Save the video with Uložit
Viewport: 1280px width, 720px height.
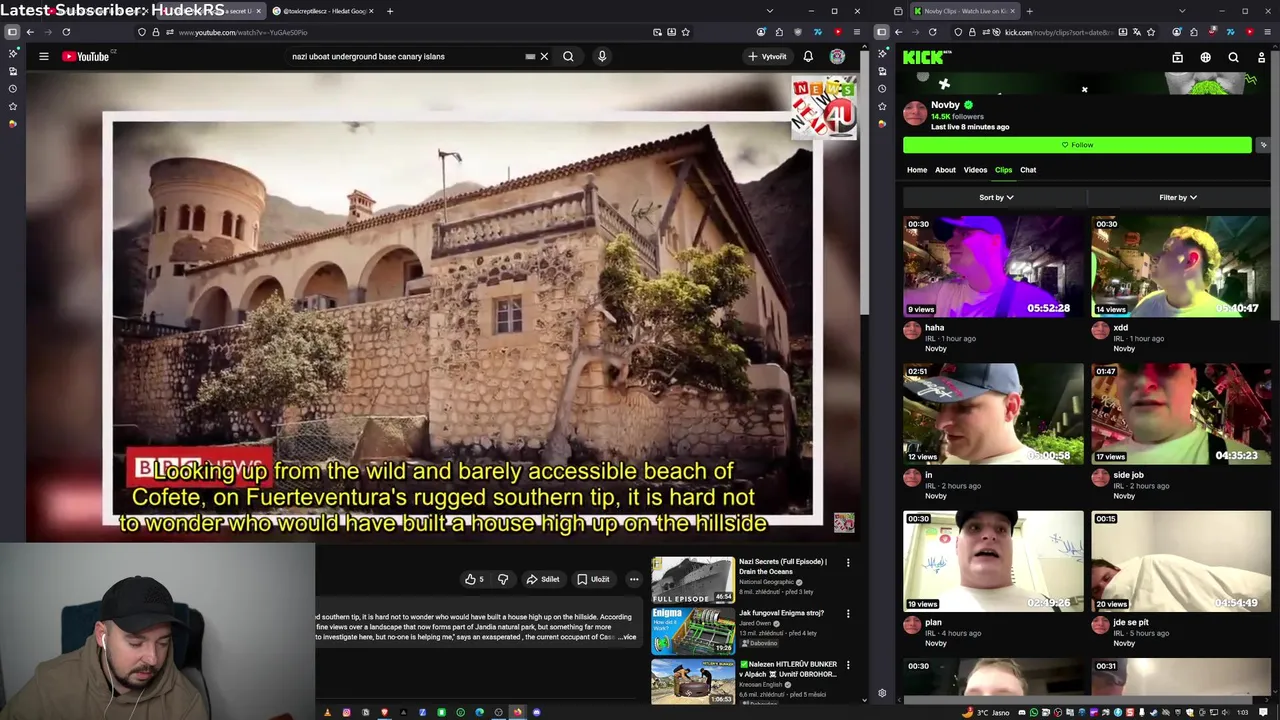click(x=593, y=579)
